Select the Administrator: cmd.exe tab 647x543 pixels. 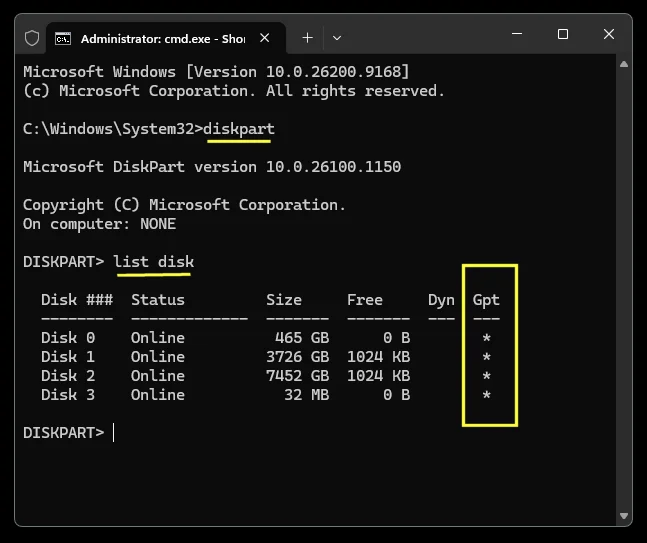point(166,38)
